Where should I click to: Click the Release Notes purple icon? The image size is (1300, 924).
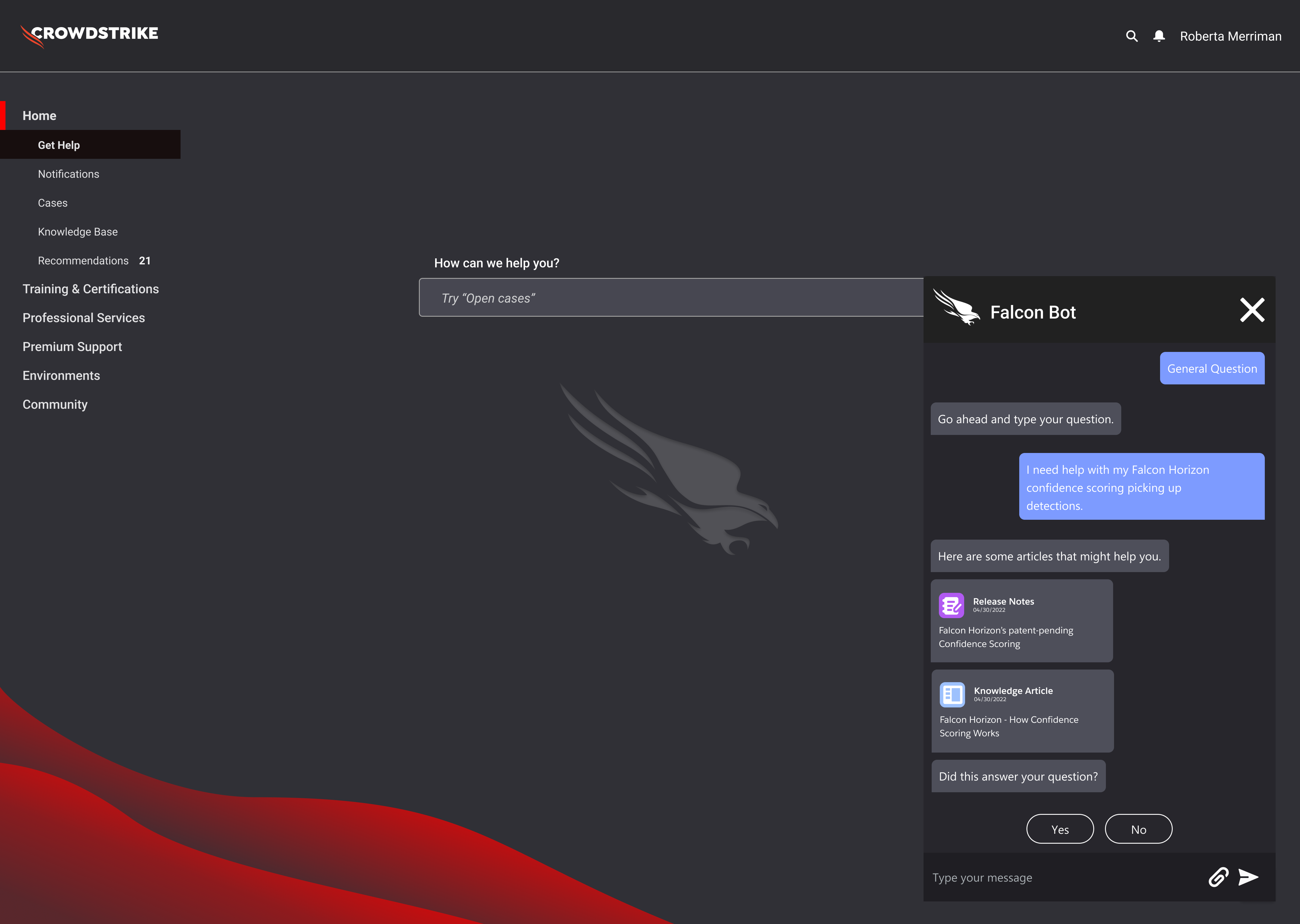[951, 605]
